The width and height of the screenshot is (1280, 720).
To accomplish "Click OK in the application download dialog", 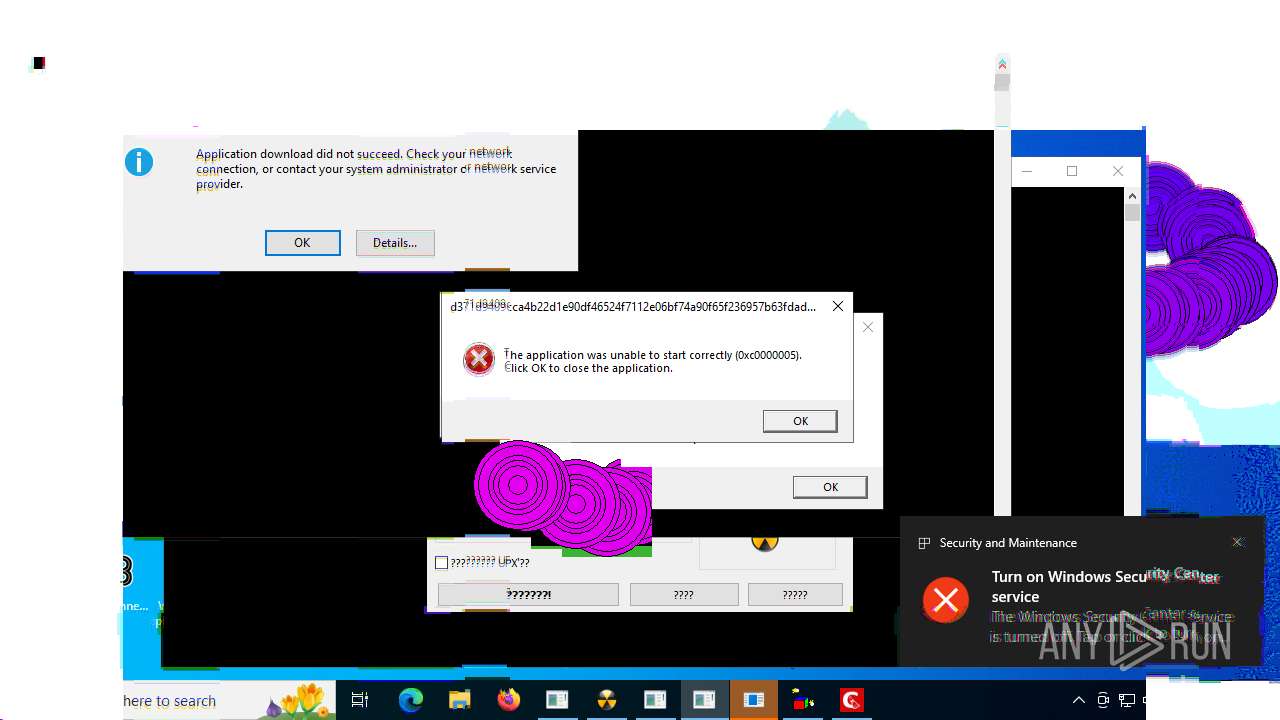I will tap(302, 243).
